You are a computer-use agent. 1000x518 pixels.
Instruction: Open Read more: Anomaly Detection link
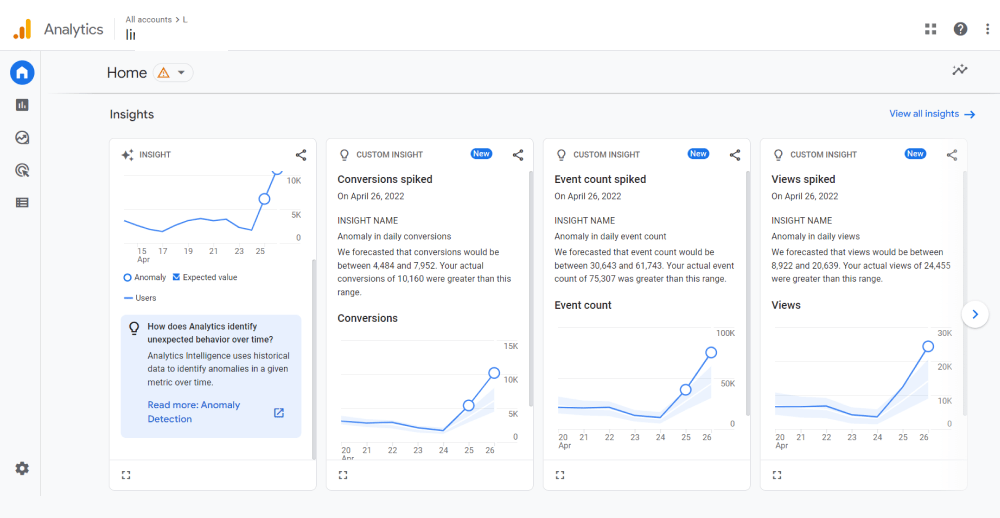point(194,412)
